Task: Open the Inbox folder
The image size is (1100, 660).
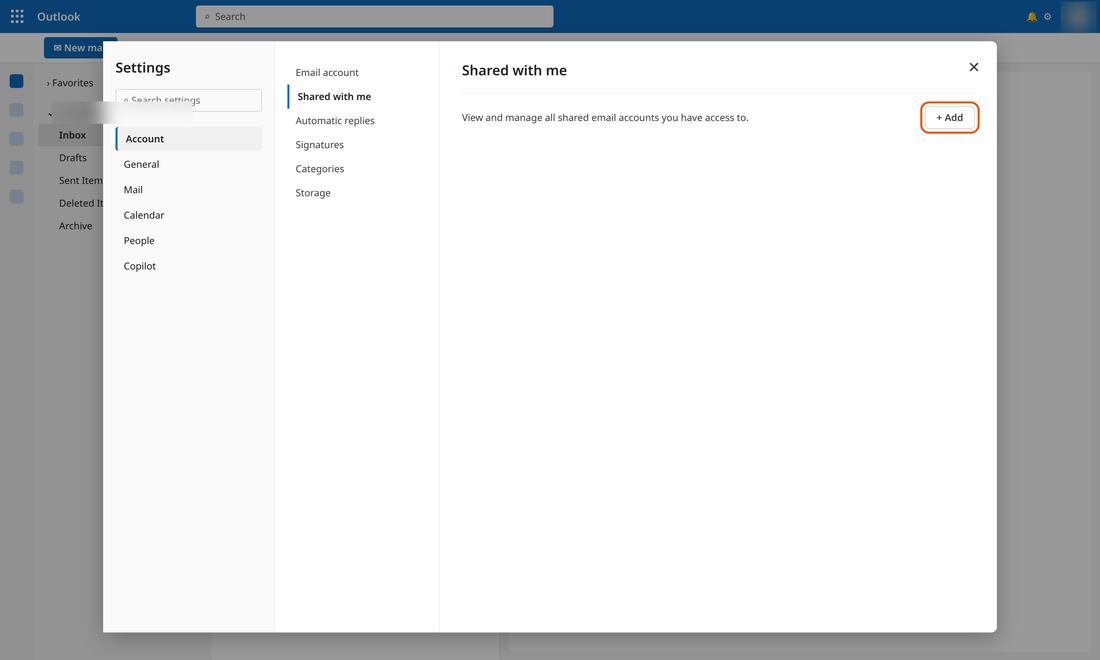Action: [72, 135]
